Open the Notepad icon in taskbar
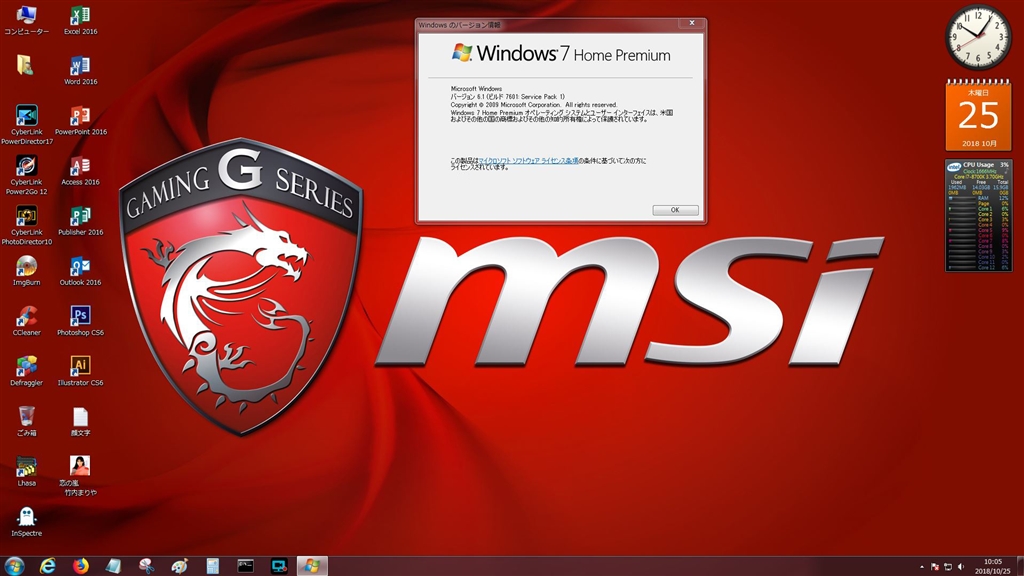The image size is (1024, 576). click(114, 566)
